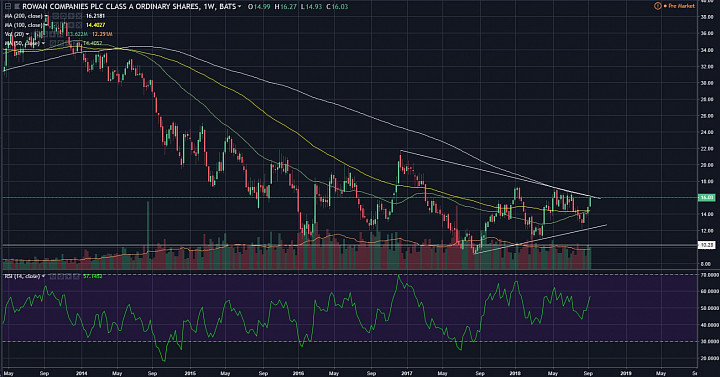Click the Vol (20) legend label
Viewport: 720px width, 377px height.
[x=14, y=34]
